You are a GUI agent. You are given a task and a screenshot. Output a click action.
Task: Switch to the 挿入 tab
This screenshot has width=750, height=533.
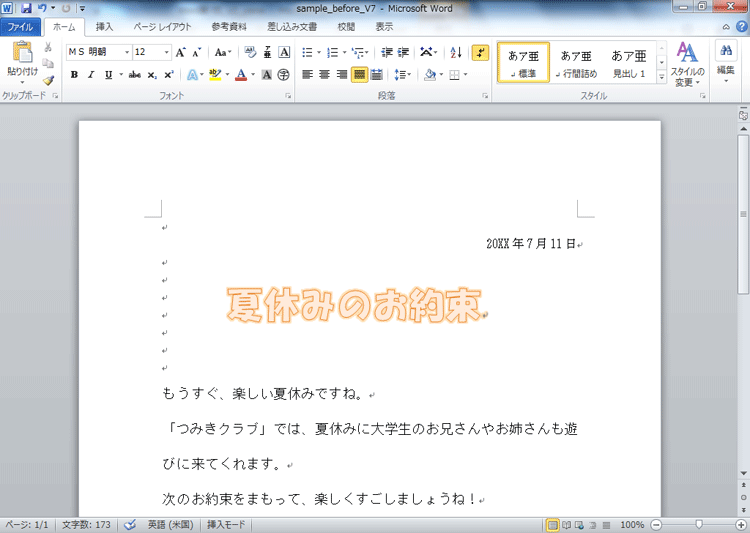coord(104,27)
